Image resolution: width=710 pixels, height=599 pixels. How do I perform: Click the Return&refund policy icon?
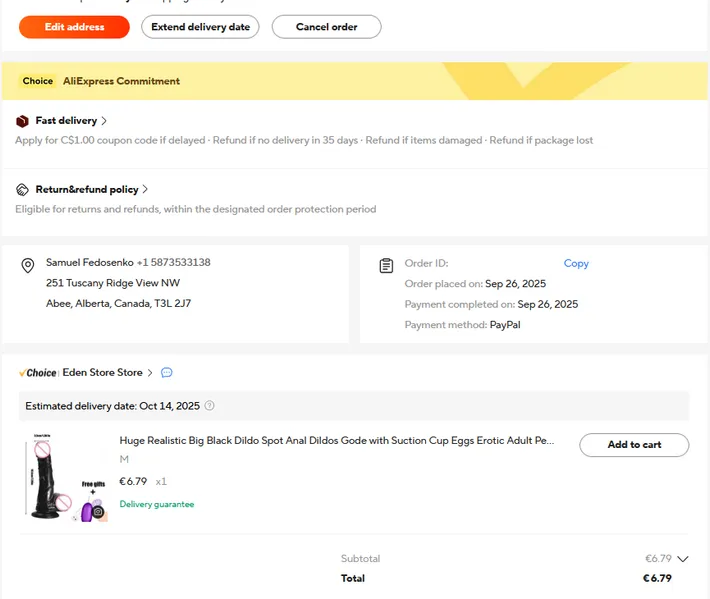click(22, 189)
